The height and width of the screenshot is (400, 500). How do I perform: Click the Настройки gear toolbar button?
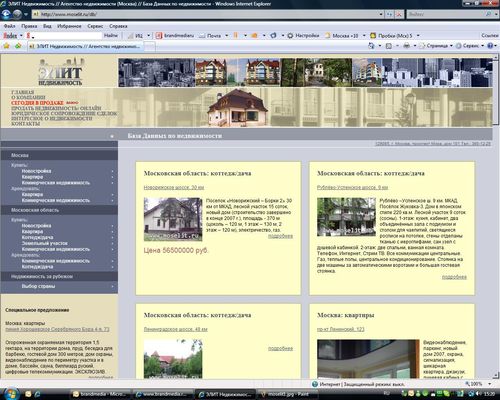303,35
